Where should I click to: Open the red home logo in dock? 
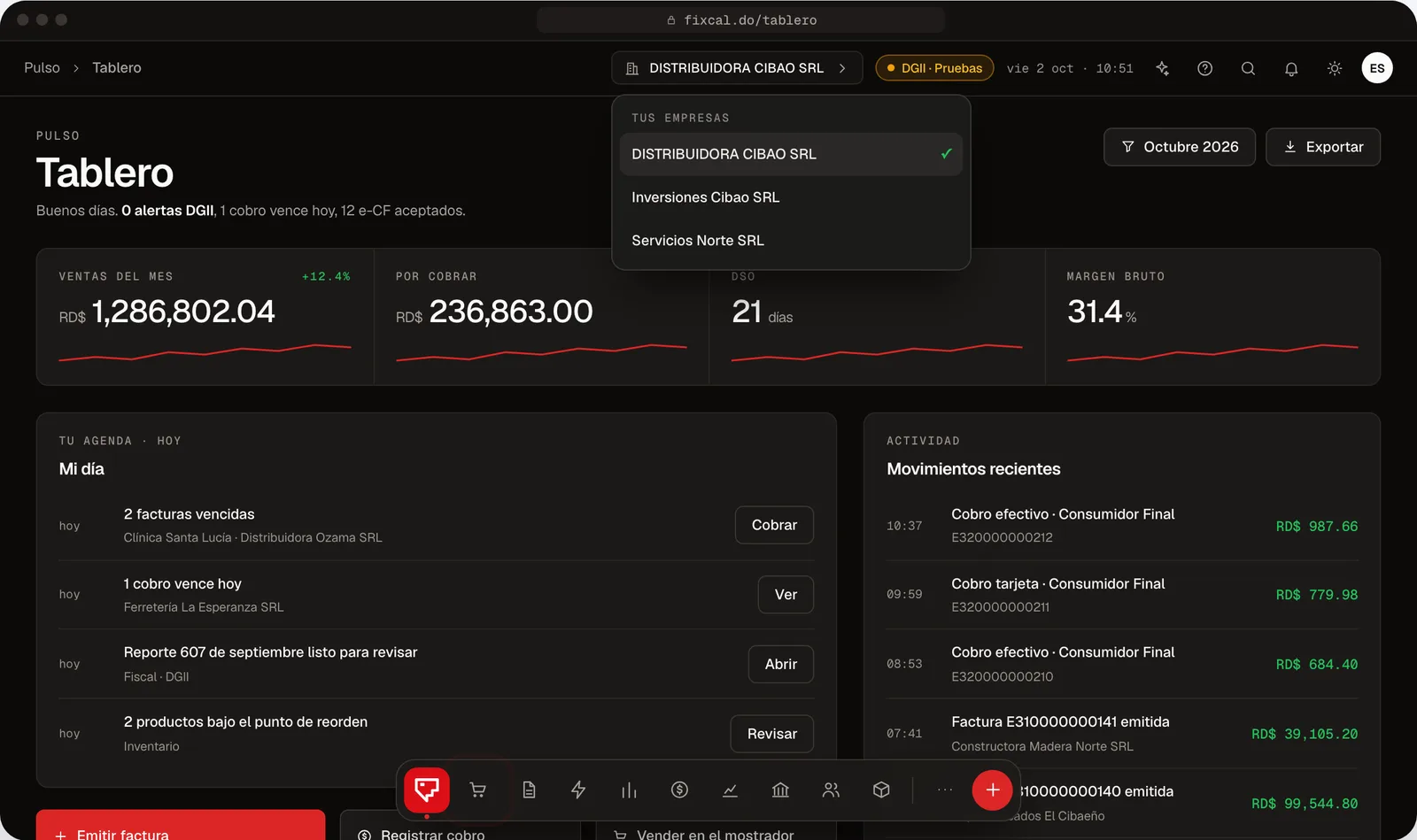427,790
